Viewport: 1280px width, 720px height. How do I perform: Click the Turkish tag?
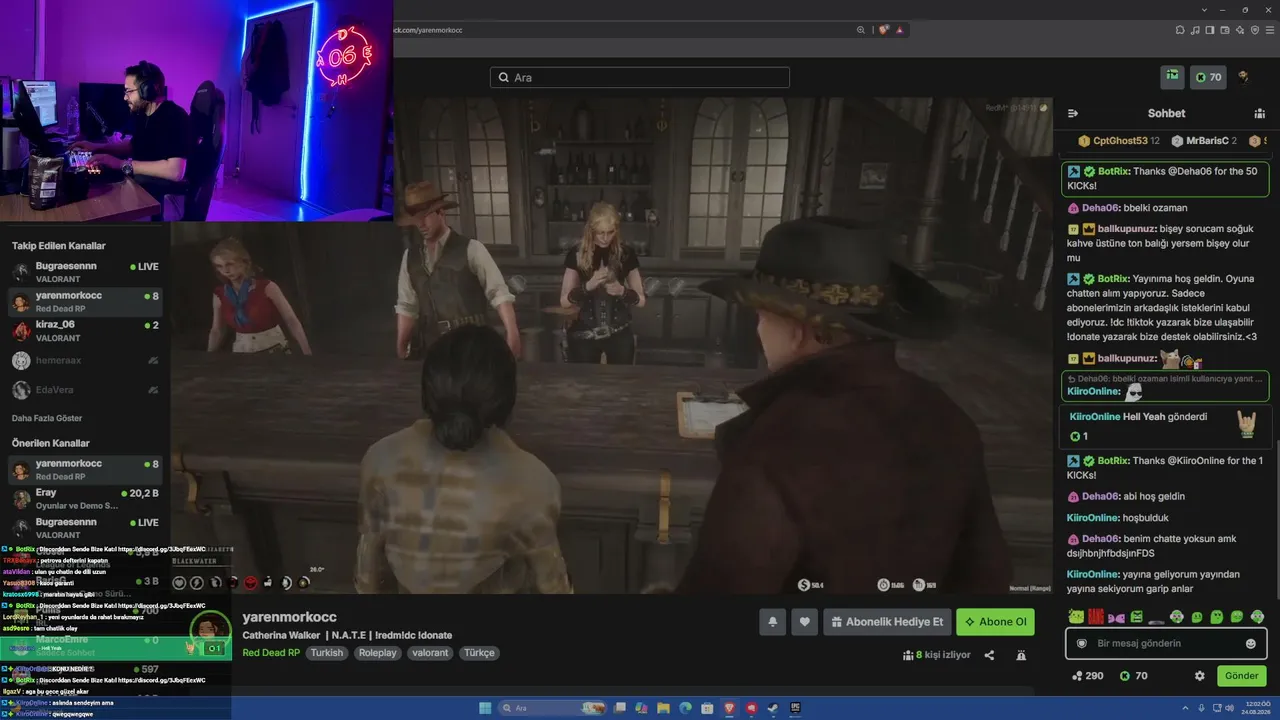(327, 653)
